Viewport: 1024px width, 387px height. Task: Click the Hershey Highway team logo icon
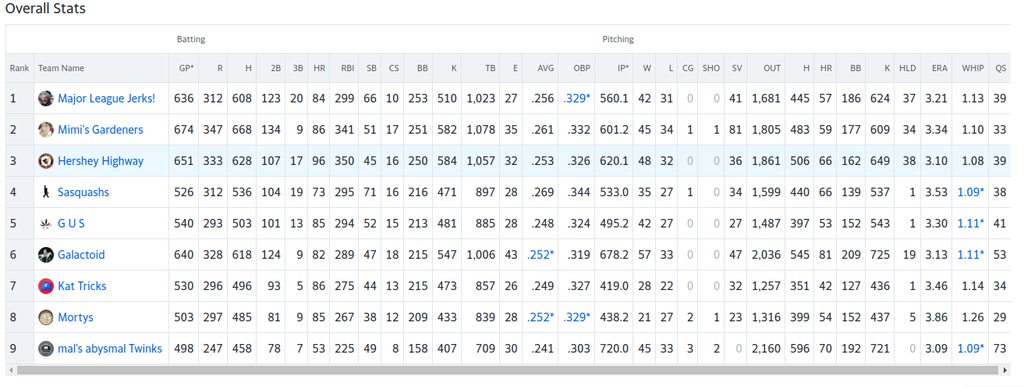tap(46, 161)
